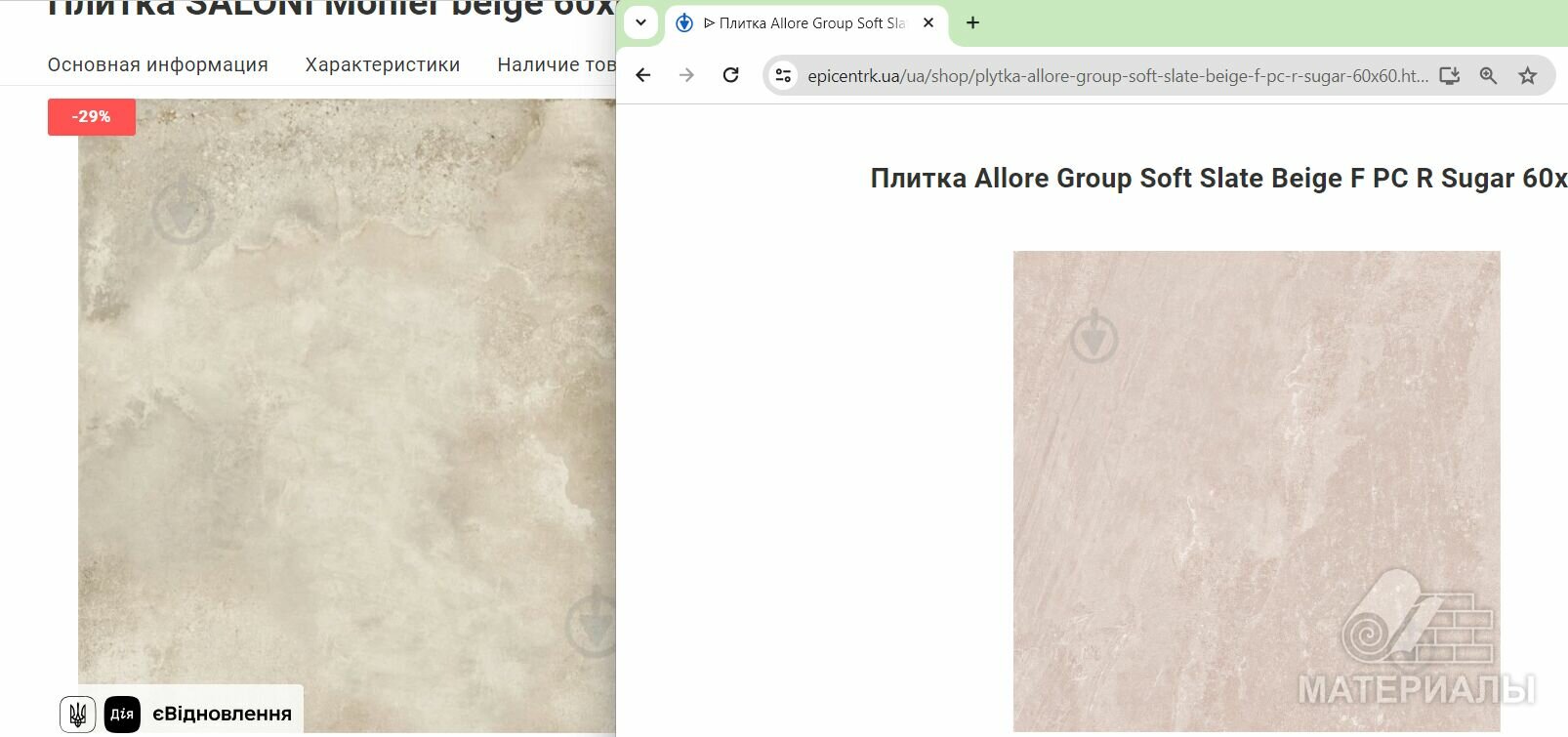Go forward in the Chrome browser
This screenshot has width=1568, height=737.
686,75
